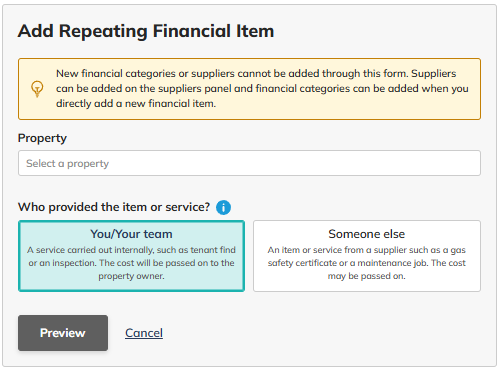Click text 'directly add a new financial item'

pyautogui.click(x=135, y=104)
